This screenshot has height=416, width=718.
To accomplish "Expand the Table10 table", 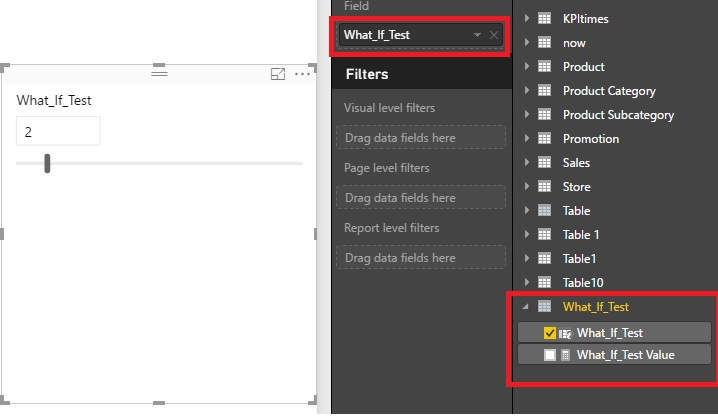I will (527, 282).
